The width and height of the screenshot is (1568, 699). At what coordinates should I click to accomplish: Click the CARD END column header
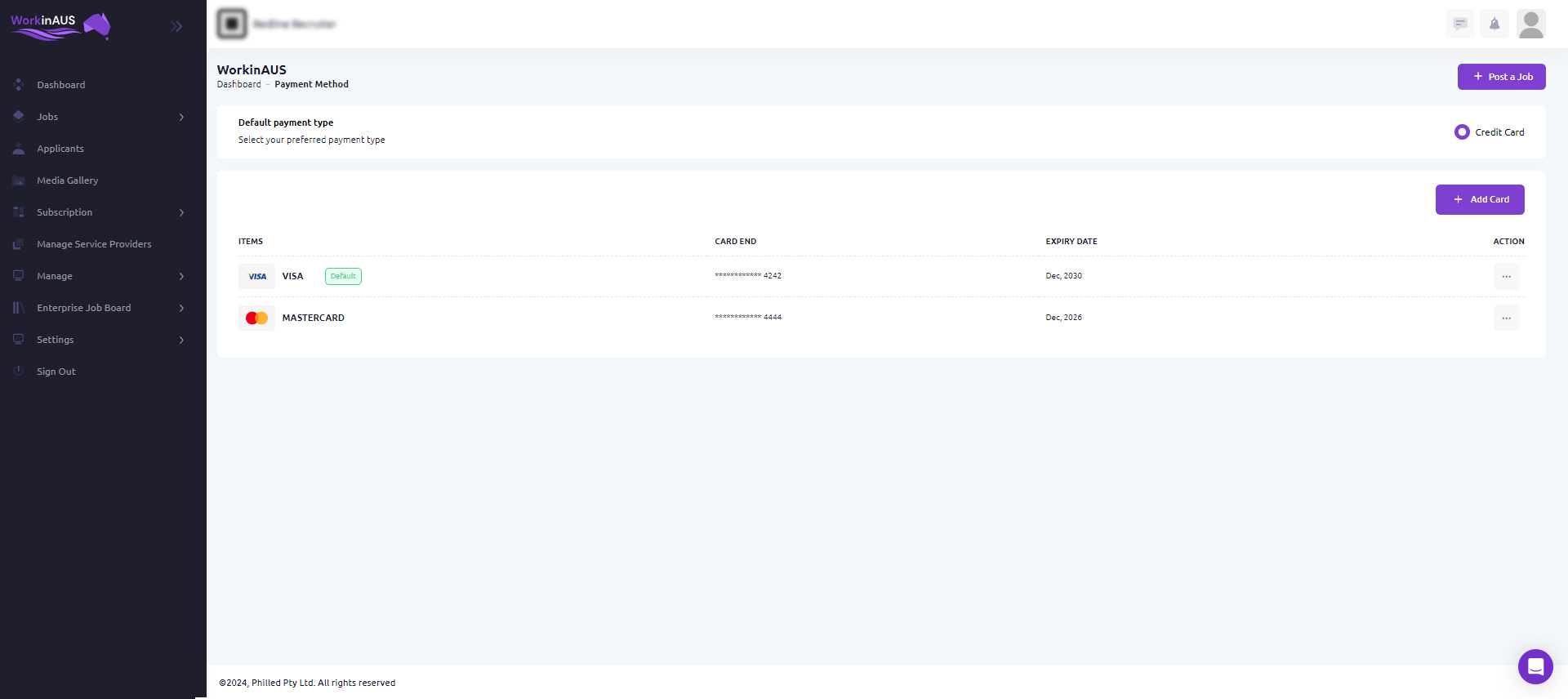pos(736,242)
